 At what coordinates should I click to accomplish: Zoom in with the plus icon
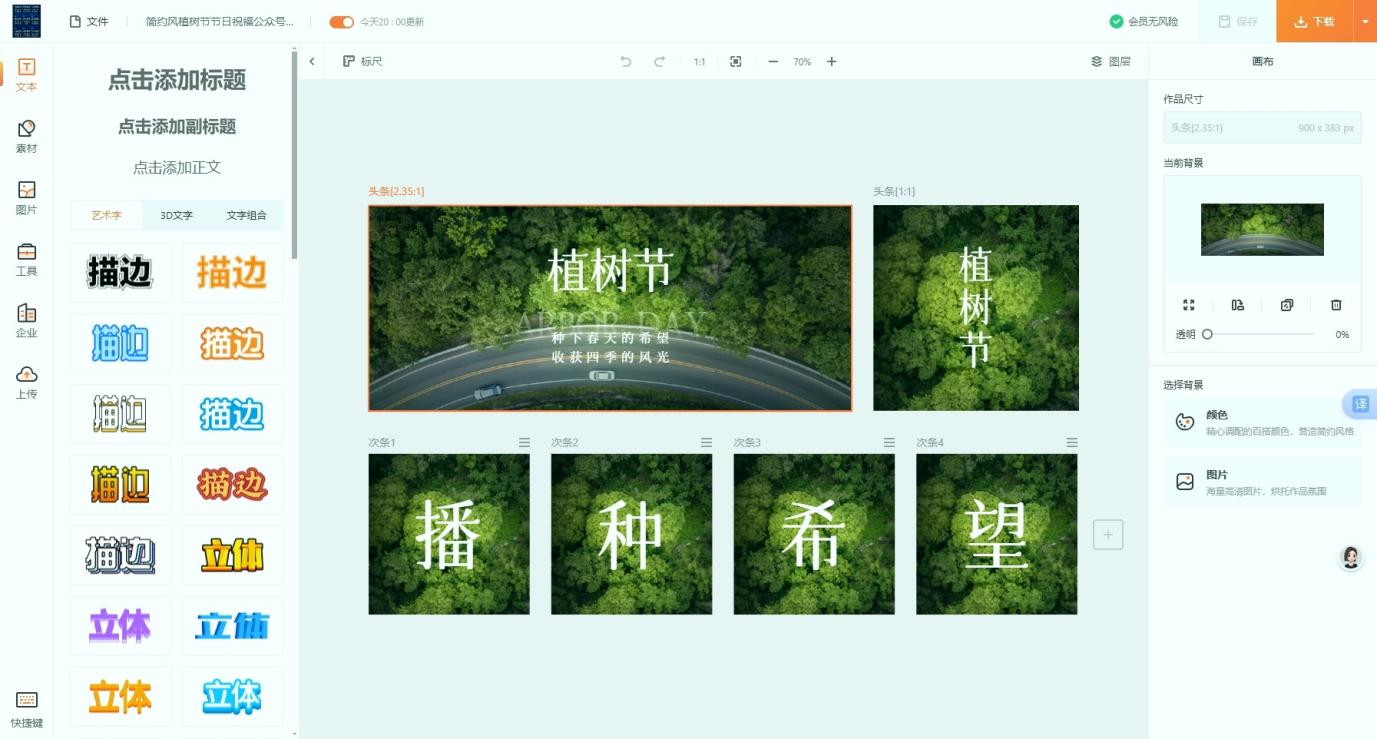[832, 62]
